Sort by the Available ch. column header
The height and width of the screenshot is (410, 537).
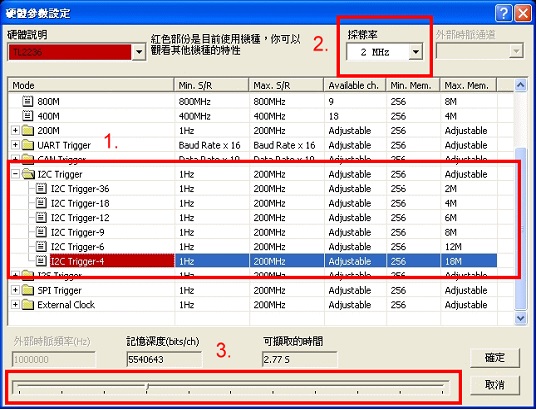coord(355,85)
